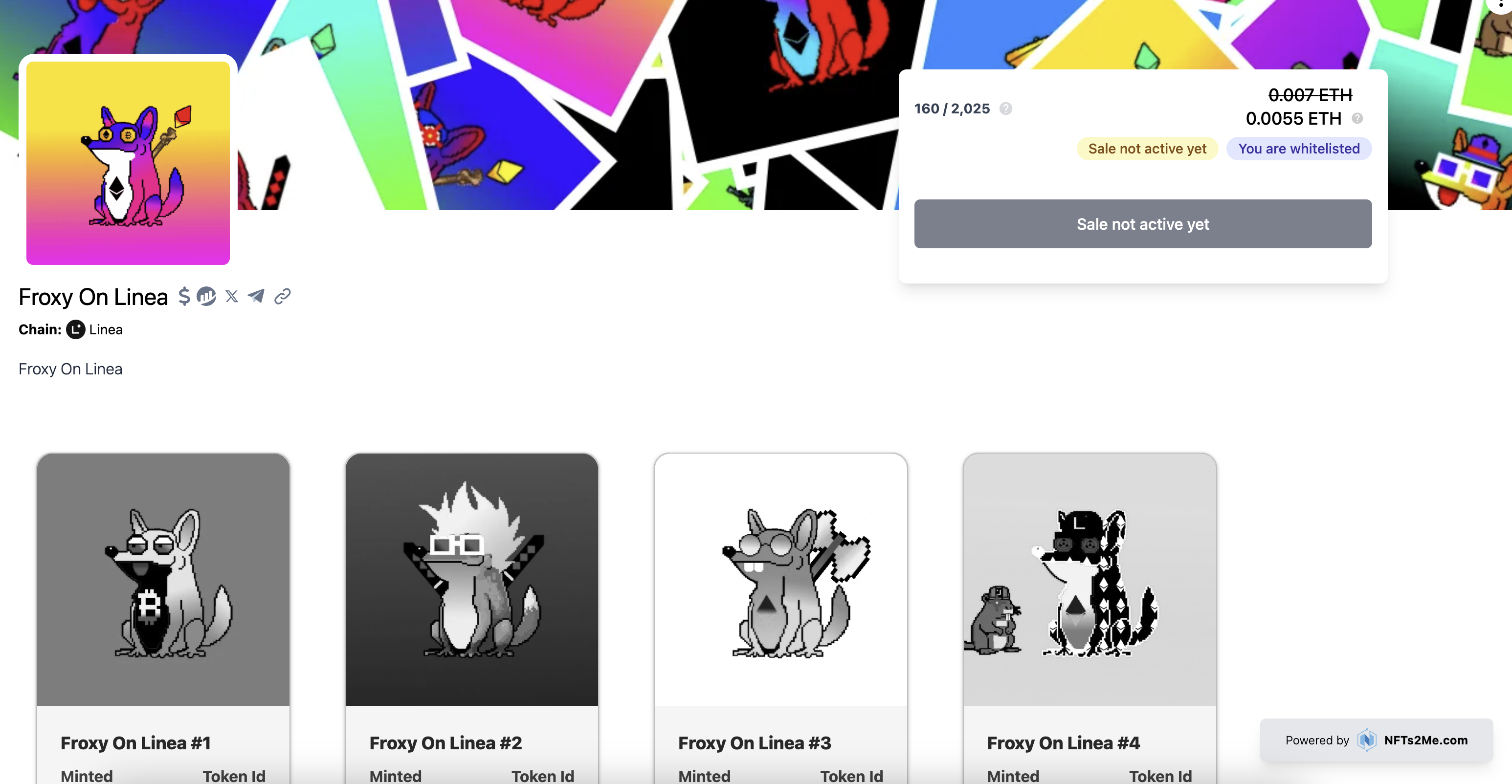Click the Froxy On Linea #4 title
Screen dimensions: 1512x784
pos(1063,743)
